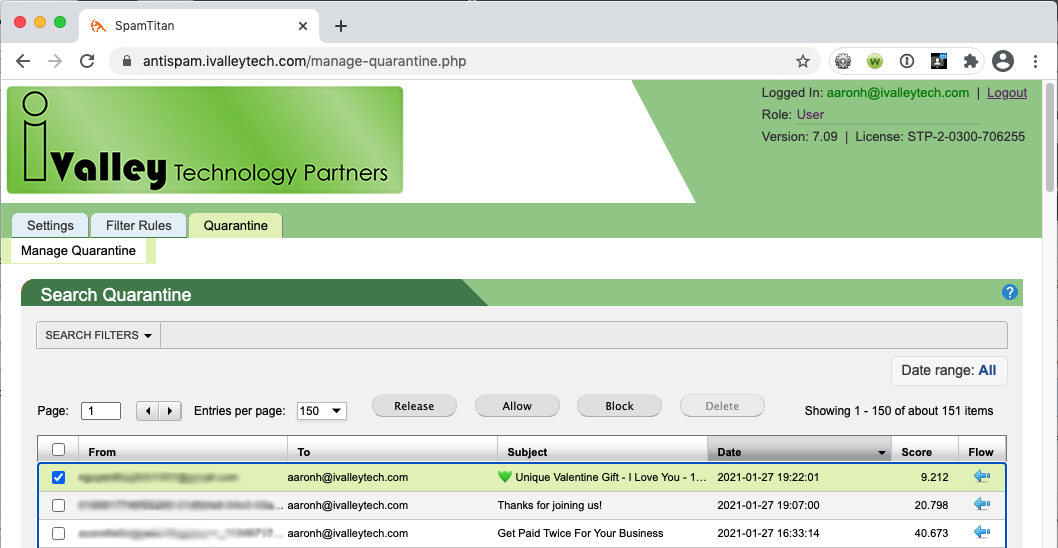1058x548 pixels.
Task: Open the Chrome profile avatar icon
Action: coord(1002,61)
